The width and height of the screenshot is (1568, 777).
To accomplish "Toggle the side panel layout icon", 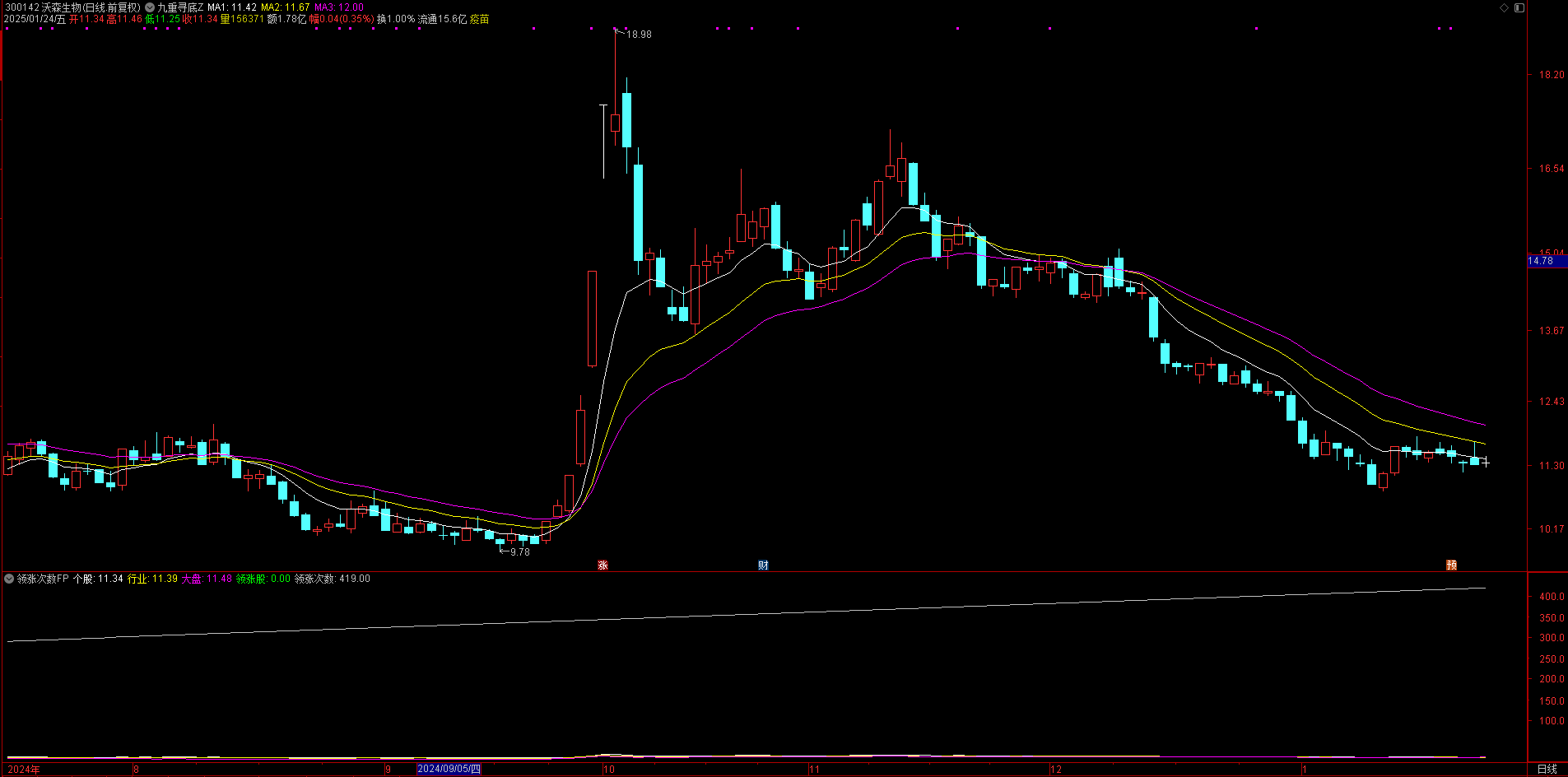I will (x=1519, y=7).
